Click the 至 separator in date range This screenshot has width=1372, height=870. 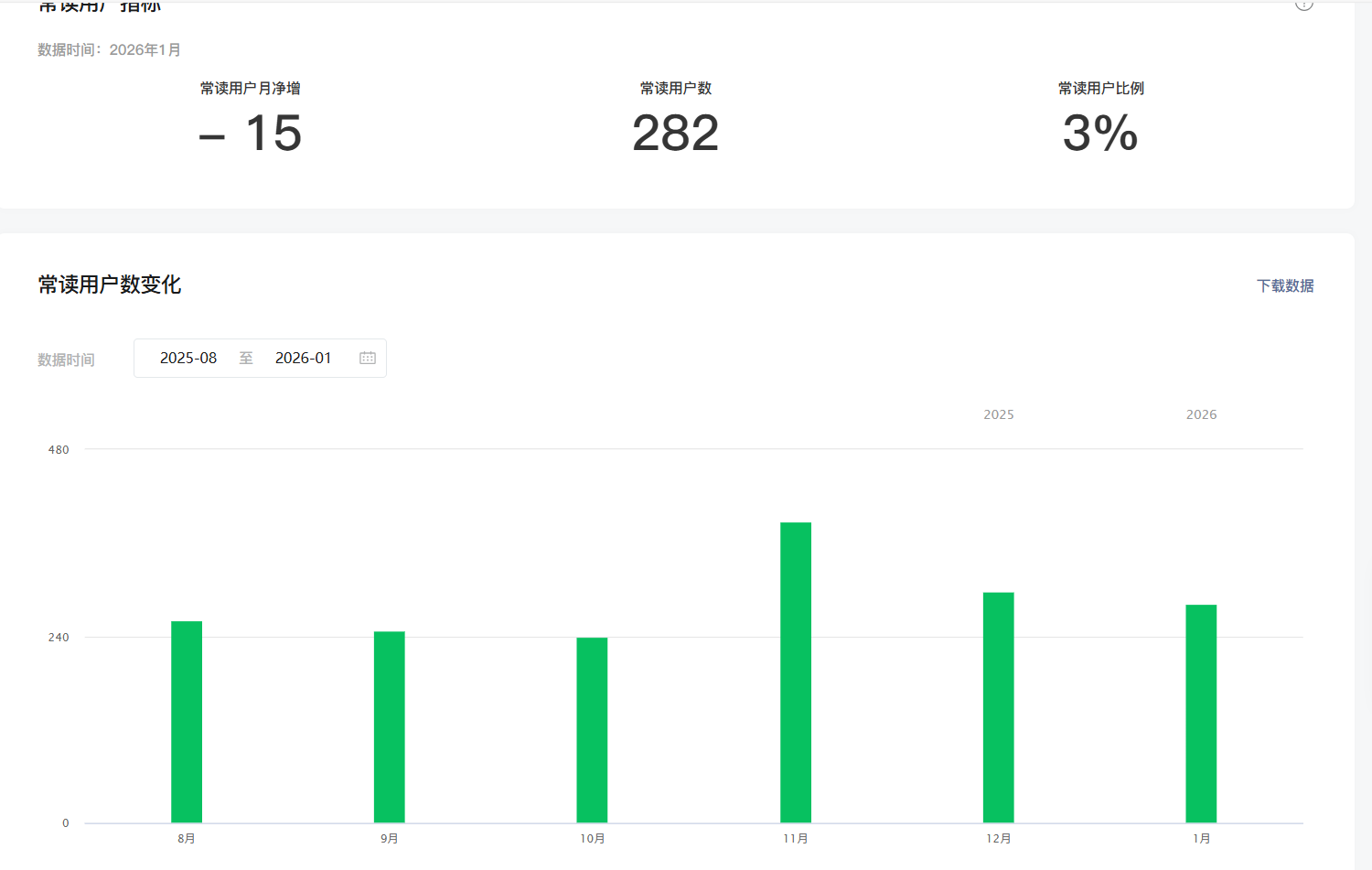pyautogui.click(x=246, y=358)
